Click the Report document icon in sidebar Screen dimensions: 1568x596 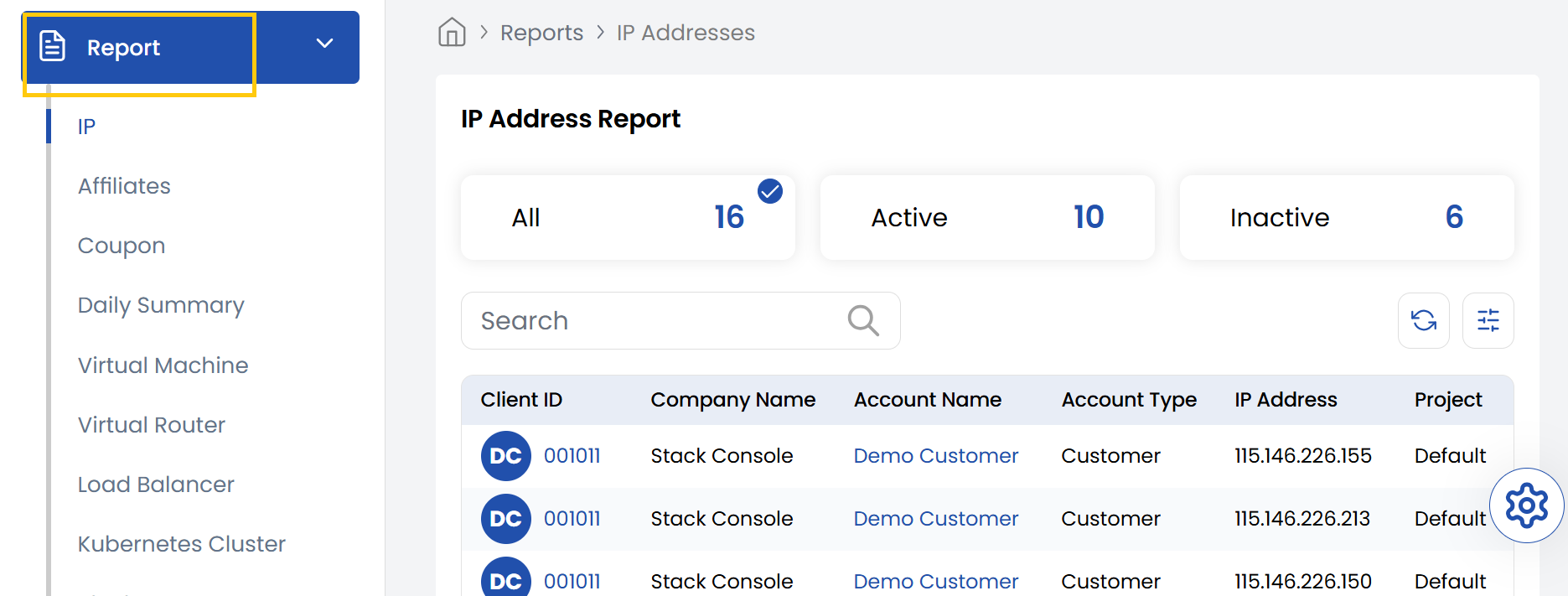click(53, 46)
